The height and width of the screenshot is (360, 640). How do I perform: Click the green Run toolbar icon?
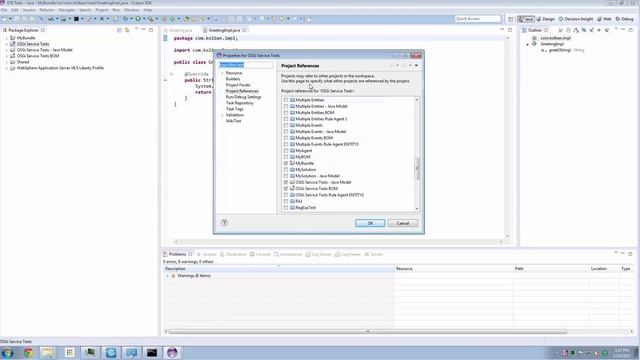[x=138, y=19]
